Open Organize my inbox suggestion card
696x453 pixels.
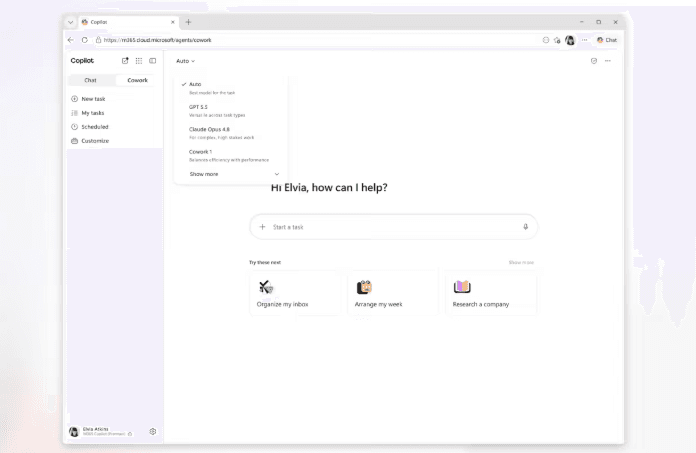[x=296, y=294]
